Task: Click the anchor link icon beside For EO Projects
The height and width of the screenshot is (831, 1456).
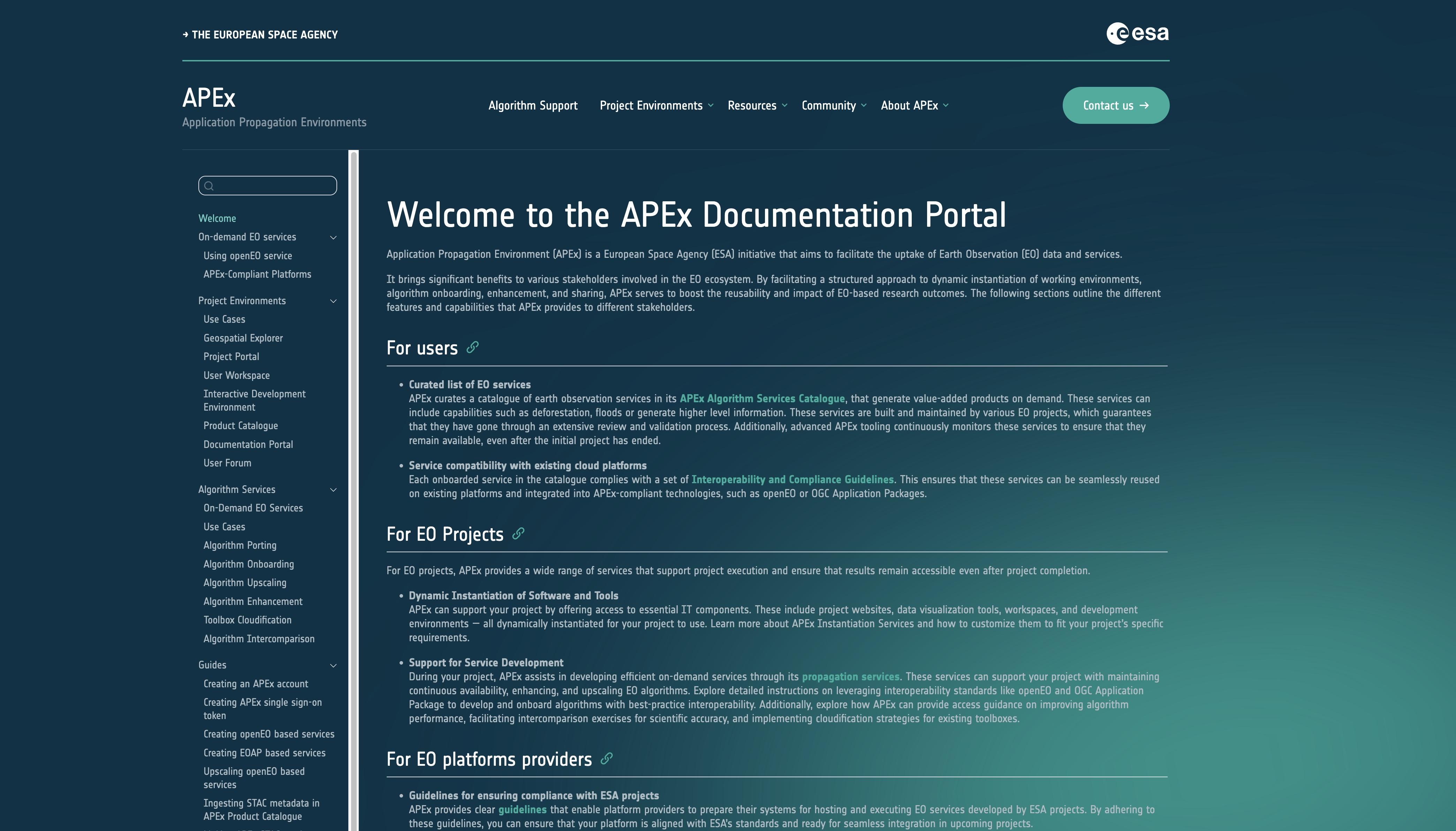Action: (518, 534)
